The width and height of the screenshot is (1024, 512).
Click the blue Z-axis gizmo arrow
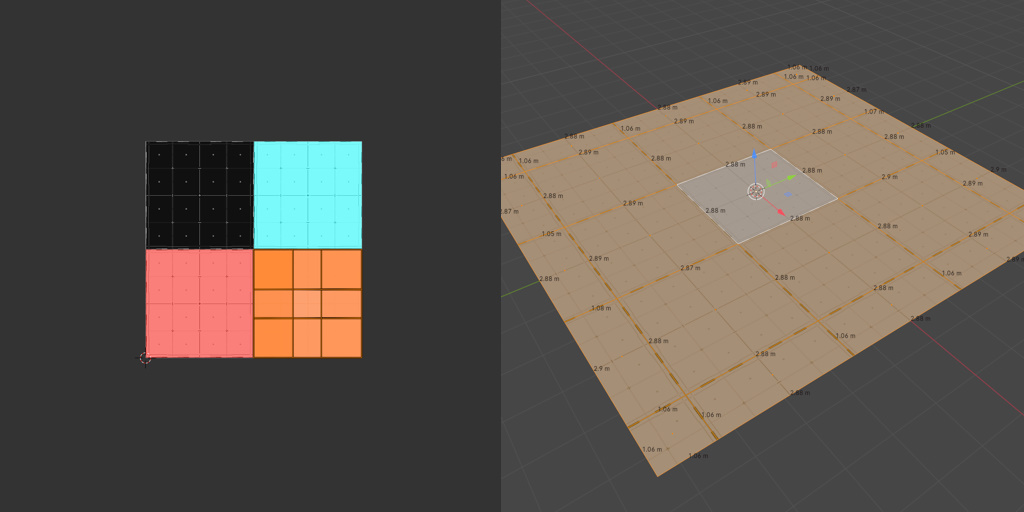click(754, 155)
